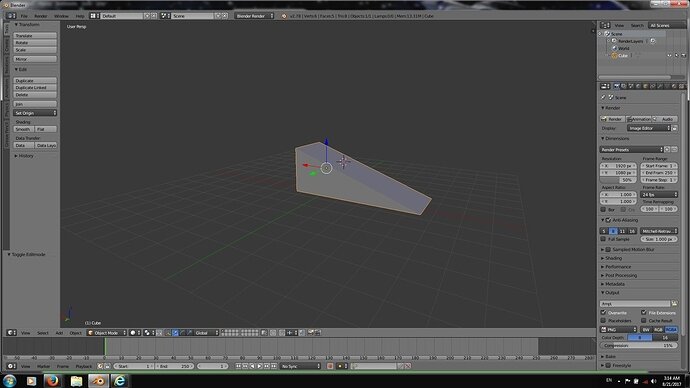Toggle the File Extensions checkbox

(644, 312)
